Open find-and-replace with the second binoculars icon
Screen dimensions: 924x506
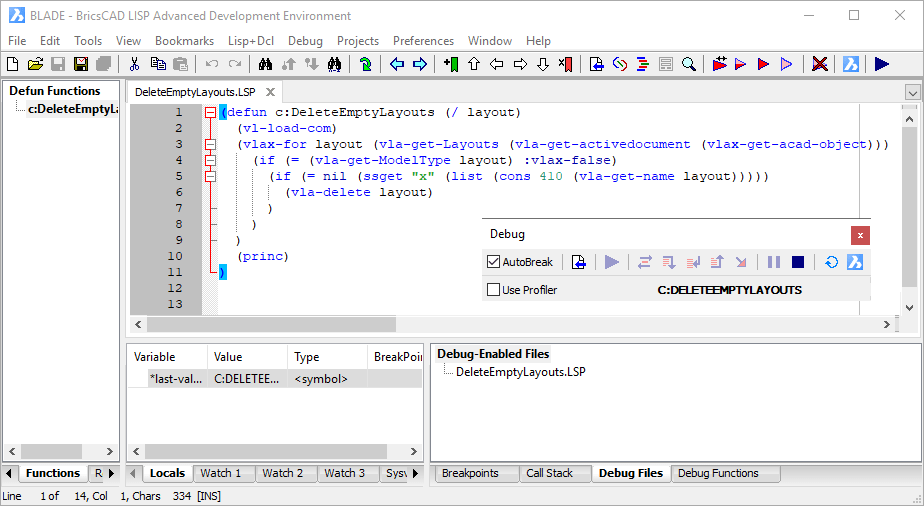(334, 64)
